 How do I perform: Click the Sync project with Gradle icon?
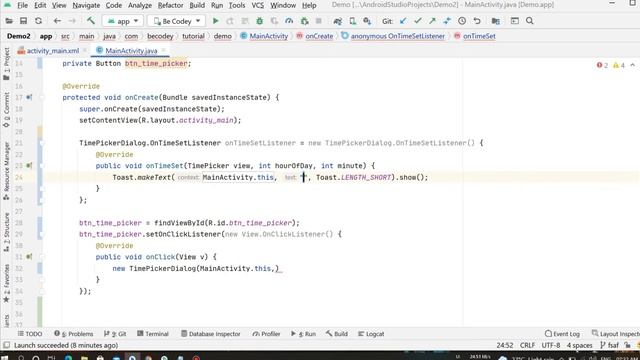pyautogui.click(x=337, y=21)
